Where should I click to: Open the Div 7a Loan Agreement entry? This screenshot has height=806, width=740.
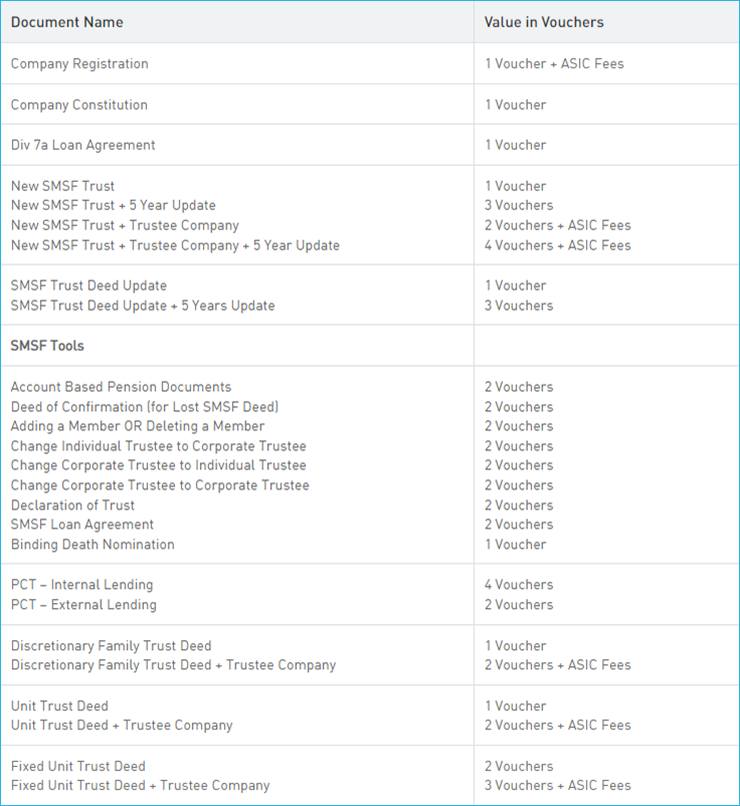pyautogui.click(x=83, y=145)
